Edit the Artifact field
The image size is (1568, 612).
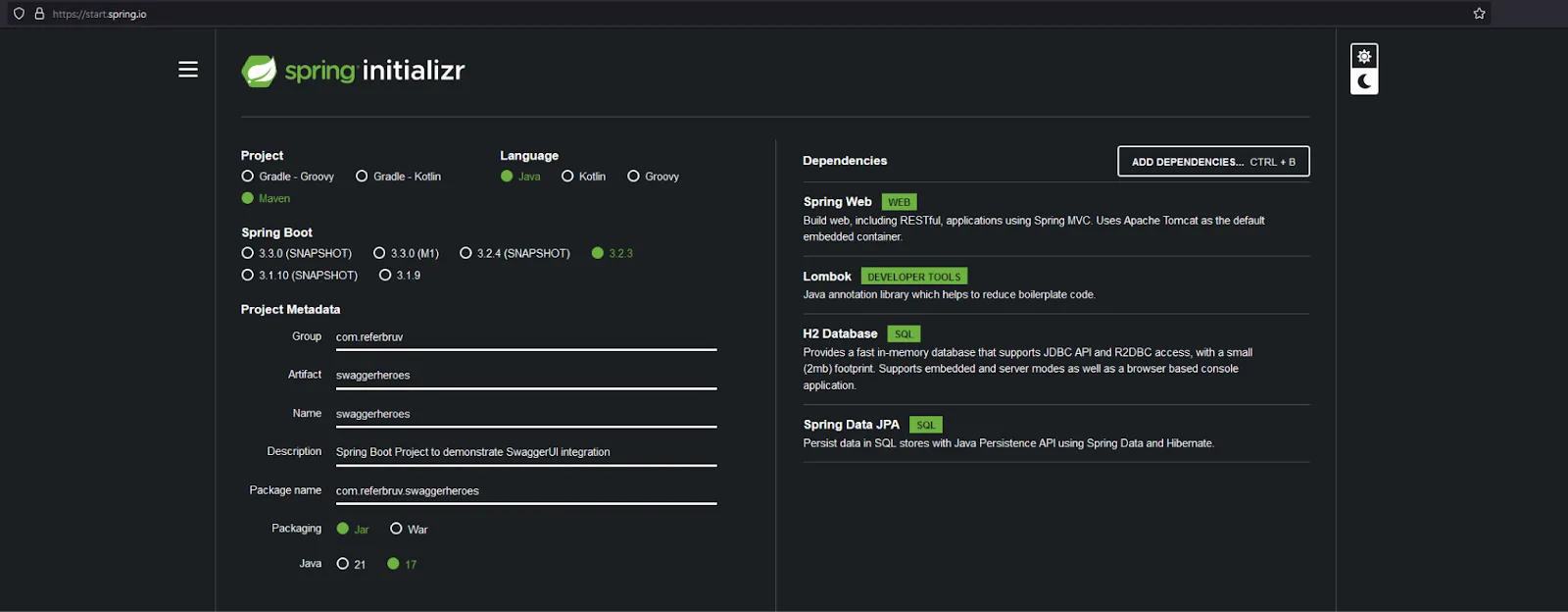(526, 375)
